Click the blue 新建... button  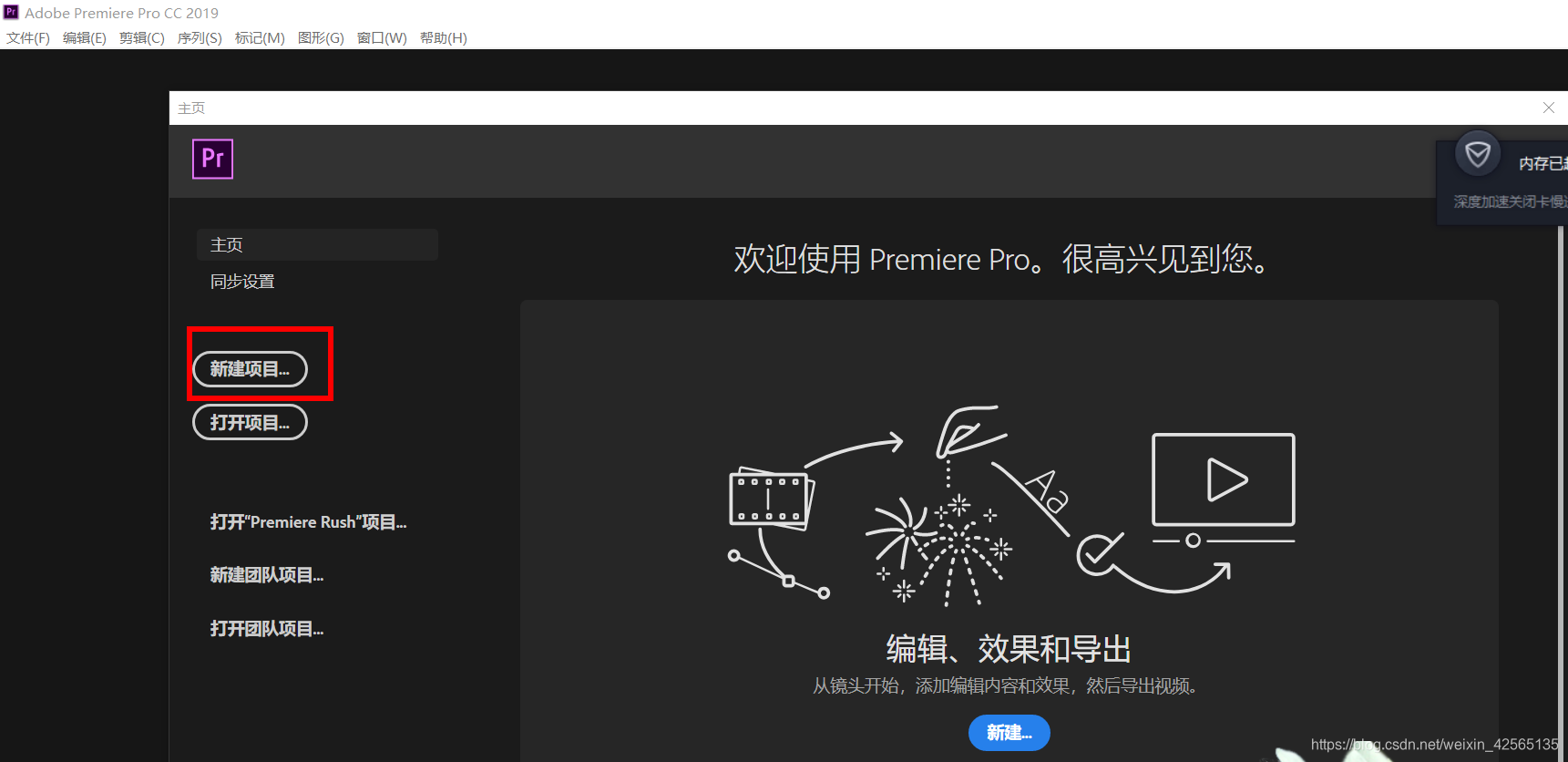1009,733
